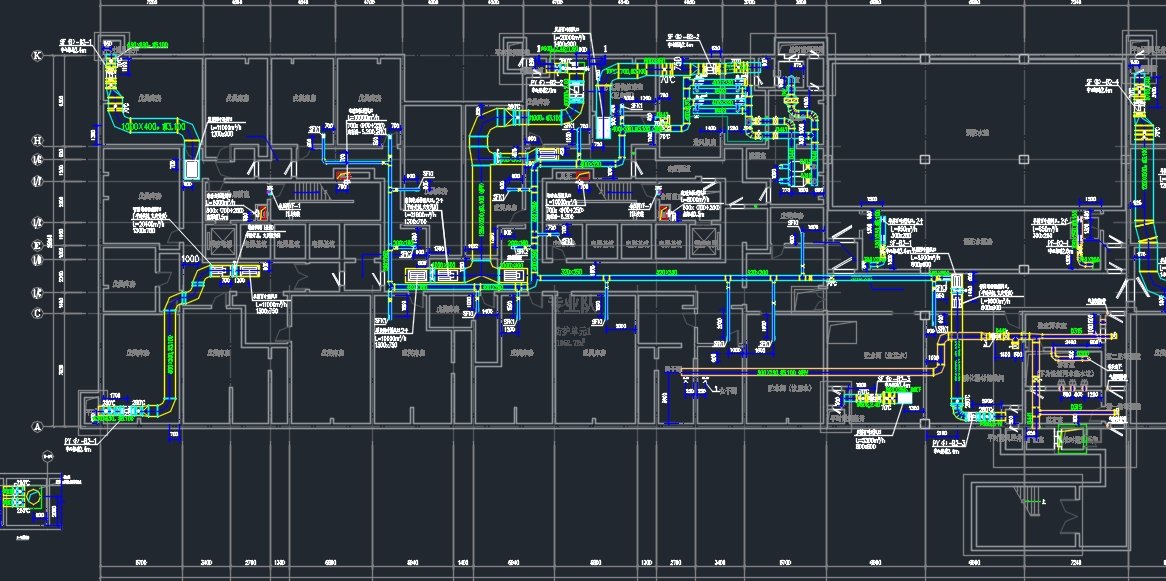Select the SF equipment tag ending in B2-2
Image resolution: width=1166 pixels, height=581 pixels.
(x=683, y=36)
